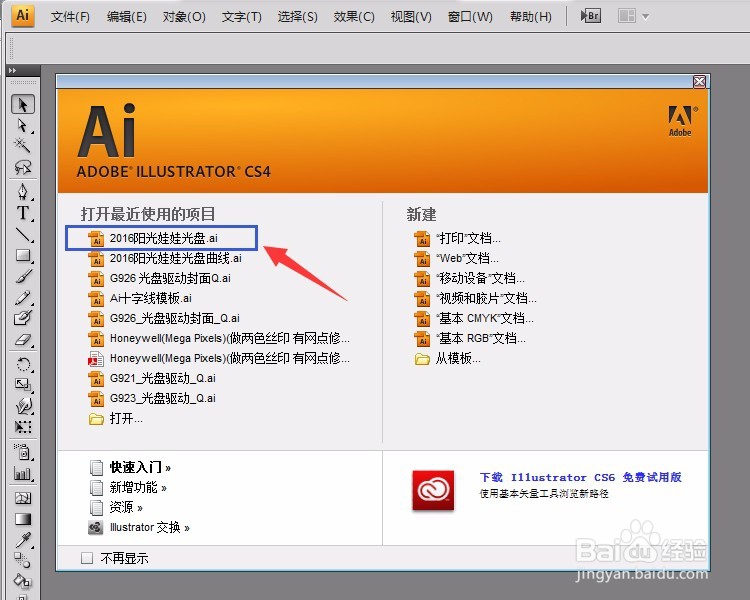Screen dimensions: 750x600
Task: Select the Line Segment tool
Action: click(22, 234)
